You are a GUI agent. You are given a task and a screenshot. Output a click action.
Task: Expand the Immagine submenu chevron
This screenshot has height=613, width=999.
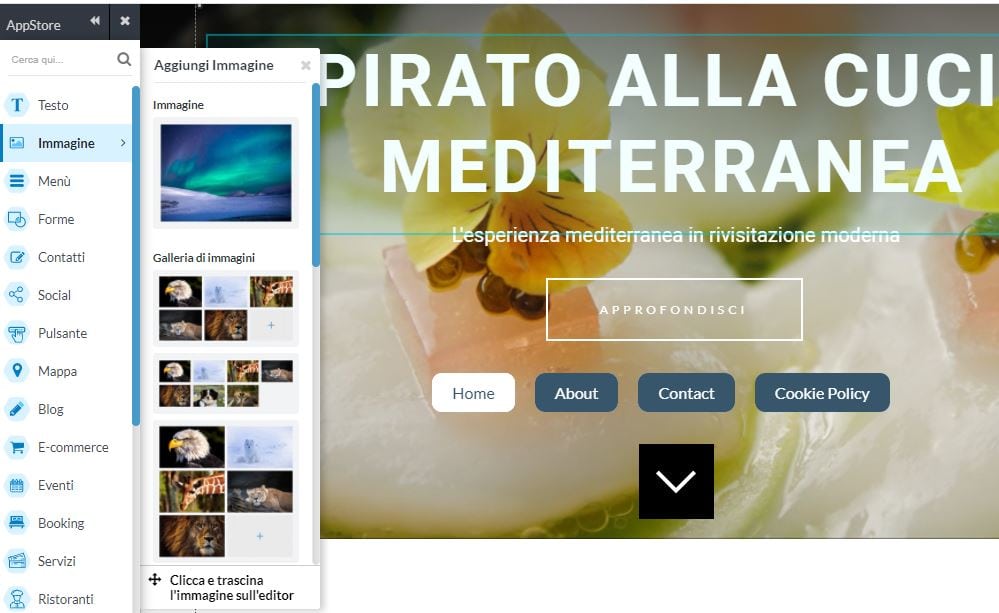123,143
